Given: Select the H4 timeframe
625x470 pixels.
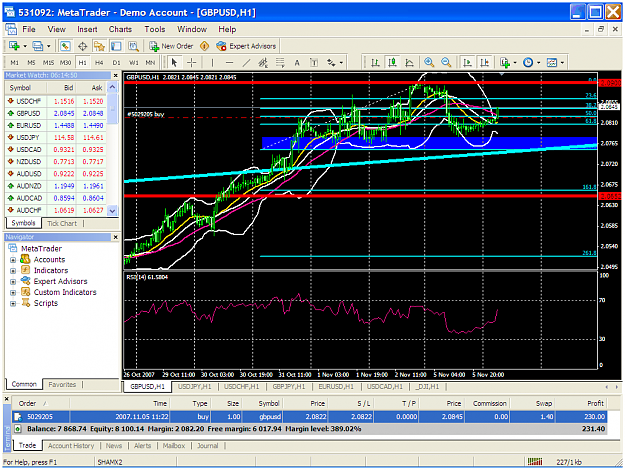Looking at the screenshot, I should pos(99,63).
